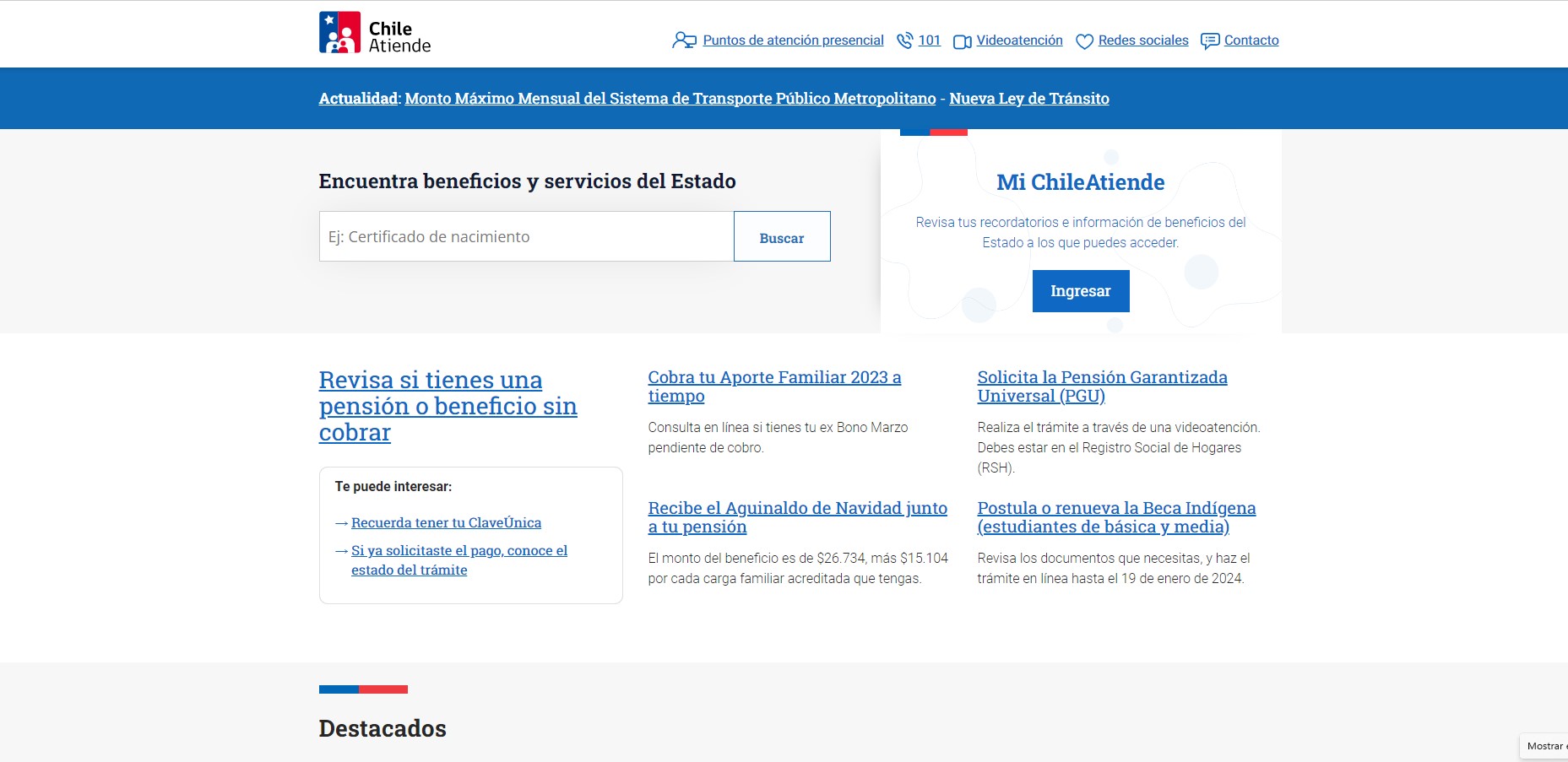
Task: Open Recibe el Aguinaldo de Navidad link
Action: (797, 517)
